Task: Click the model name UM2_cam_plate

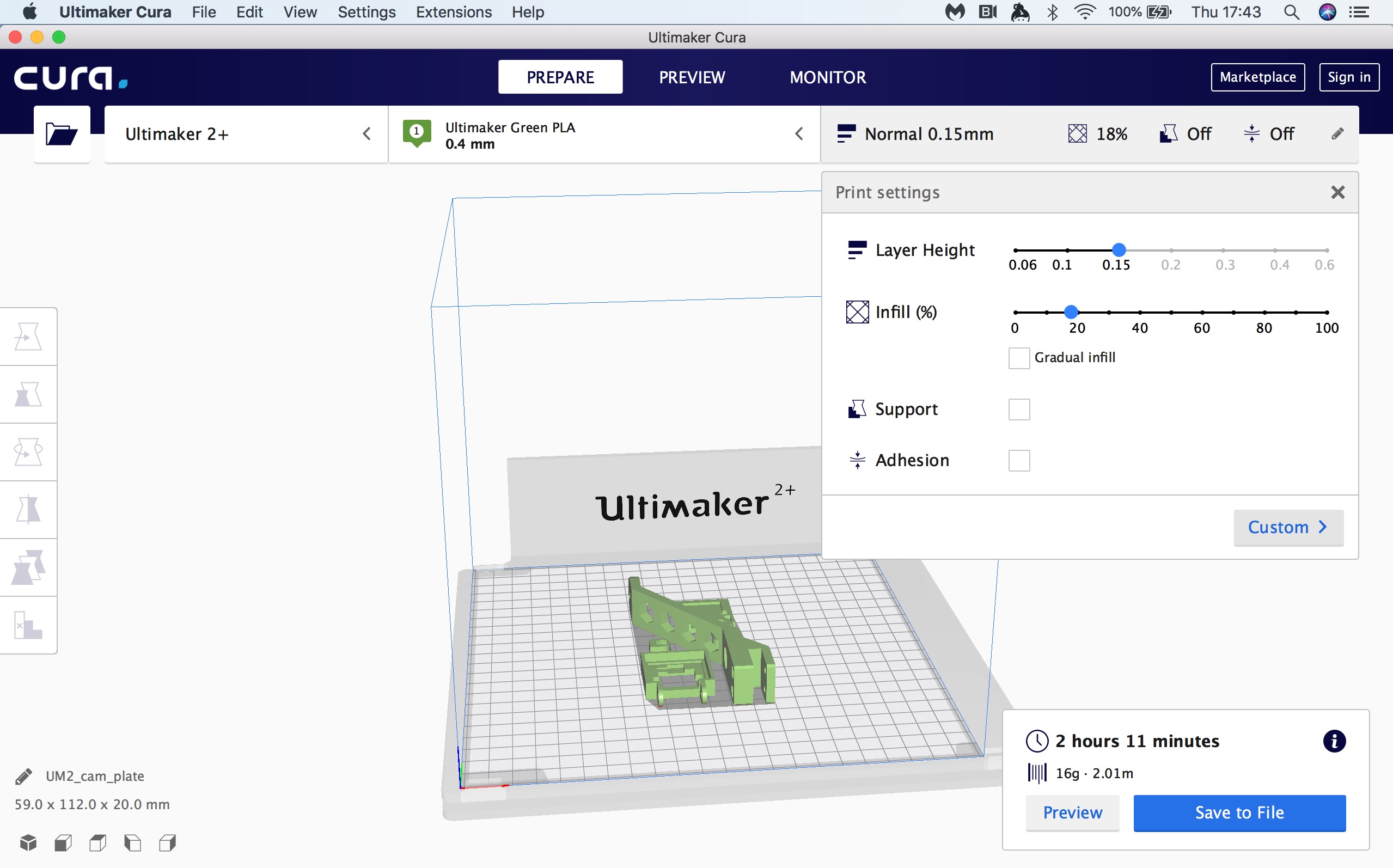Action: tap(95, 776)
